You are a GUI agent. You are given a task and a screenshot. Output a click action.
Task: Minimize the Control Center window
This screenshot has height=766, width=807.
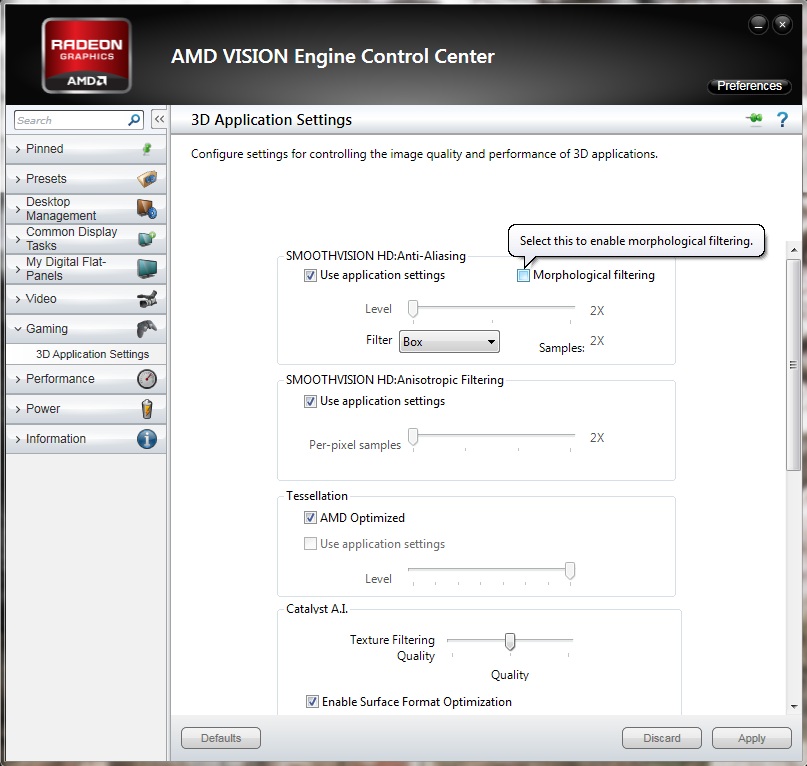click(x=759, y=24)
